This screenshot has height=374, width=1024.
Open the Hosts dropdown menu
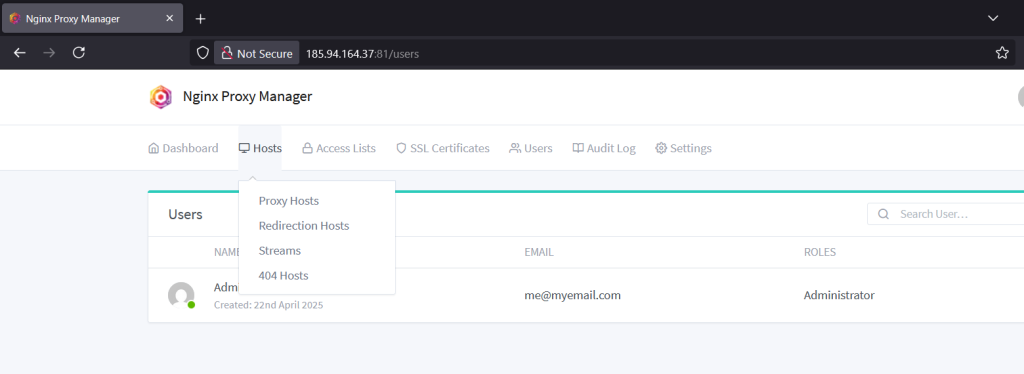tap(260, 148)
